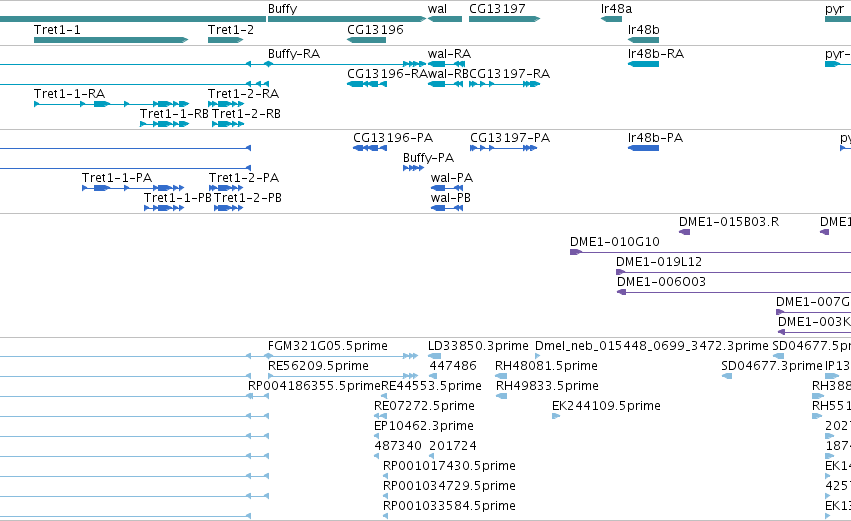Click the CG13197 gene label
This screenshot has width=851, height=521.
(x=497, y=9)
